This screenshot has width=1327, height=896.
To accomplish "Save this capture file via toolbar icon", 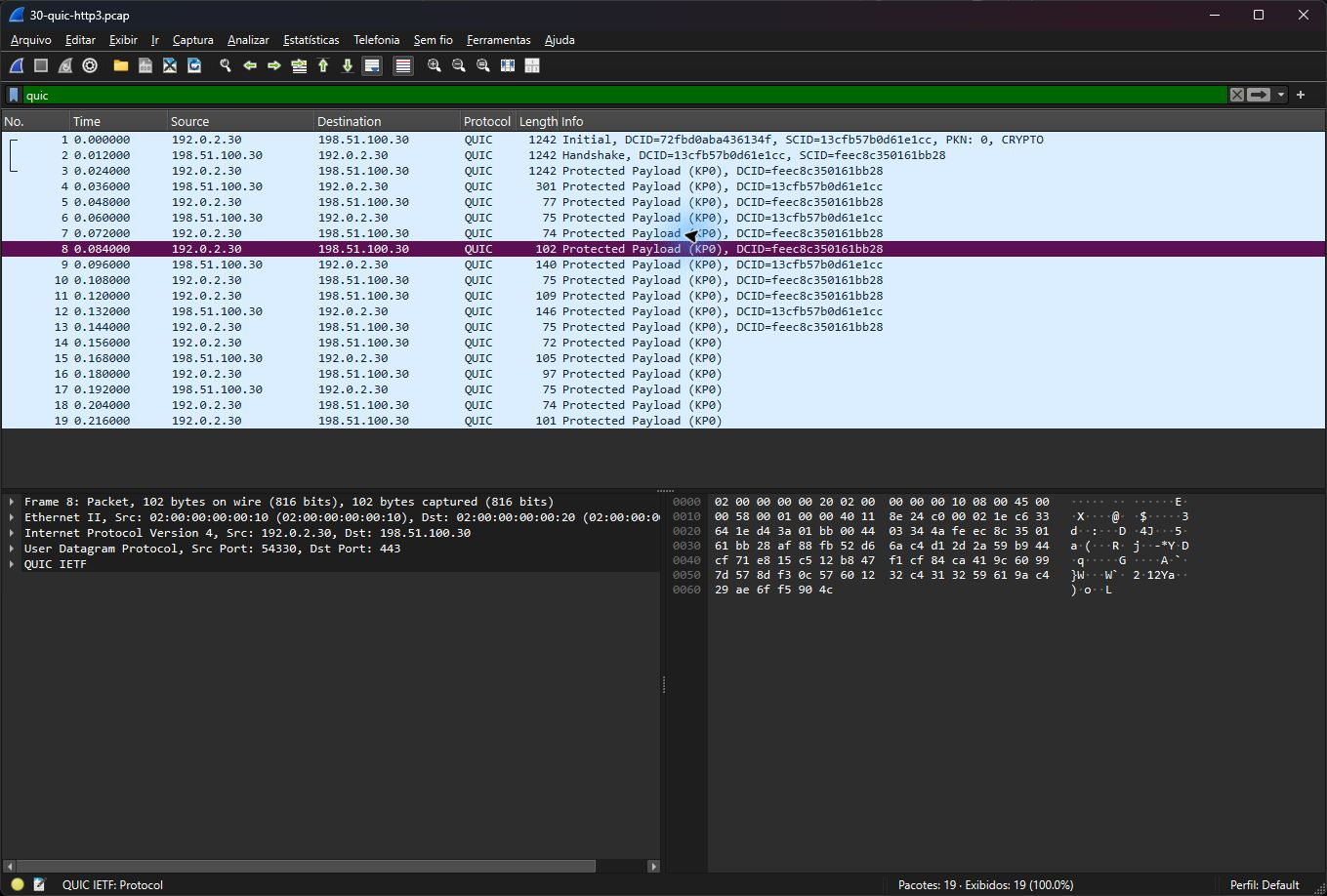I will pyautogui.click(x=145, y=65).
